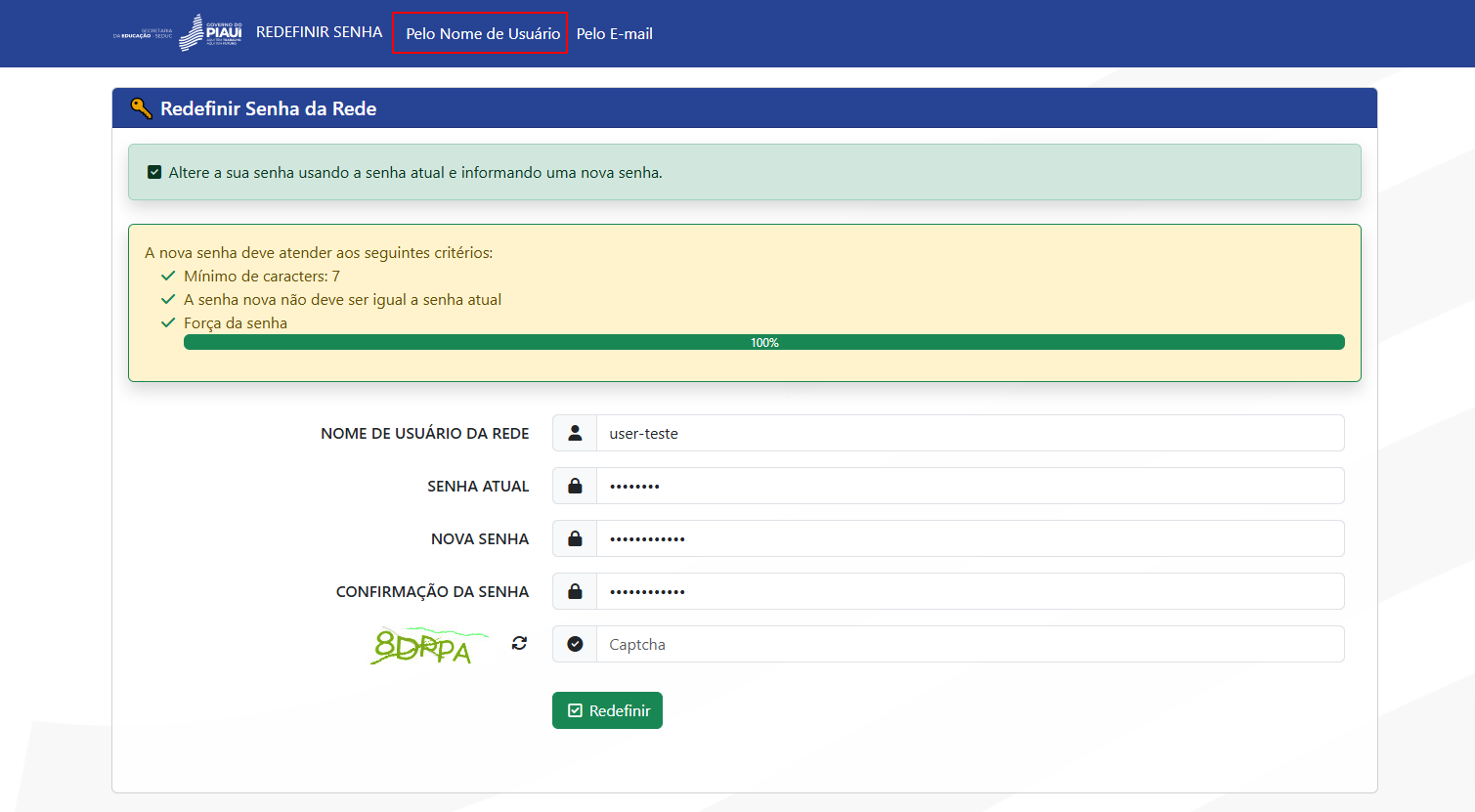Focus the Captcha input field
The height and width of the screenshot is (812, 1475).
pyautogui.click(x=969, y=644)
